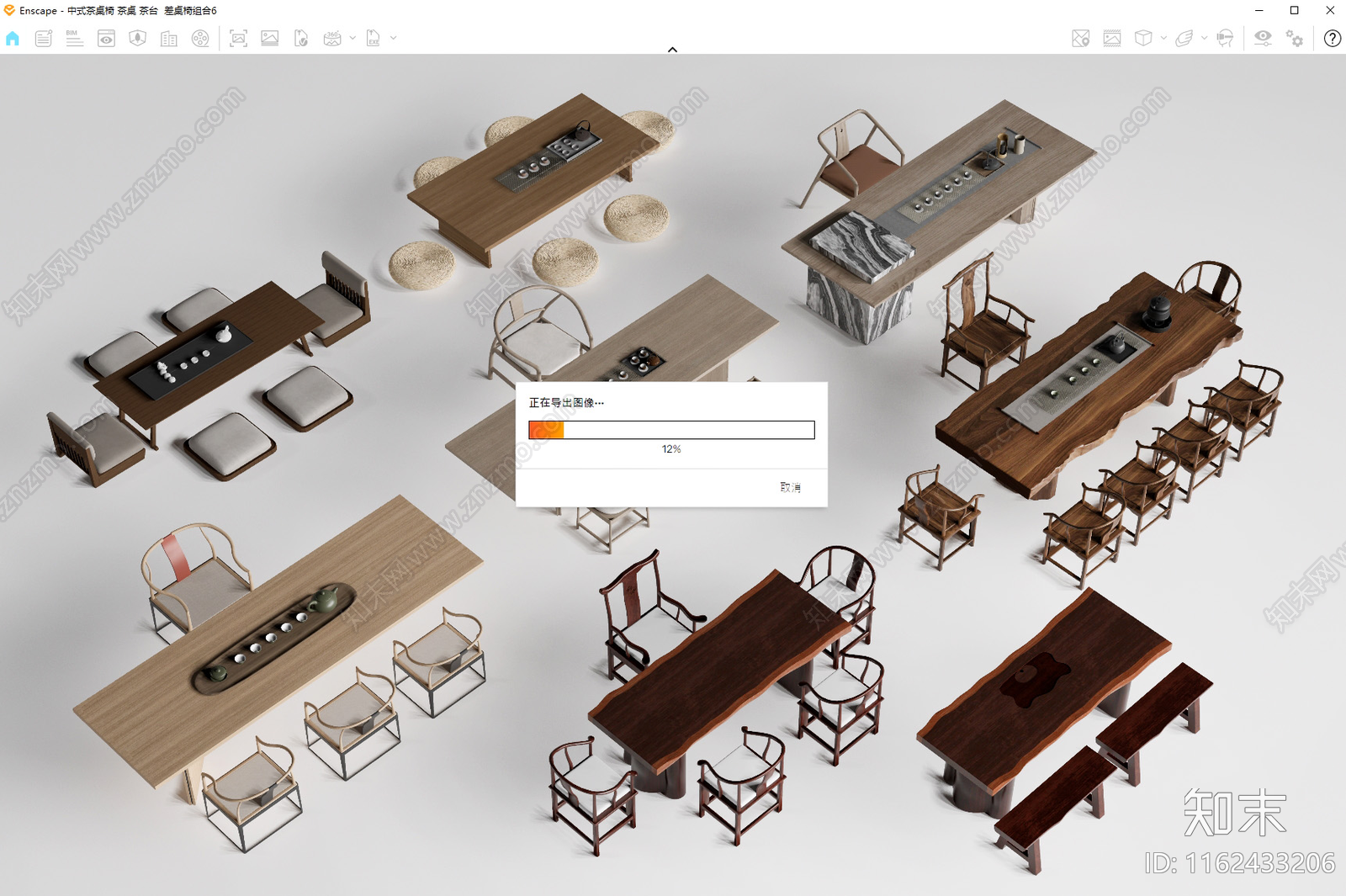This screenshot has width=1346, height=896.
Task: Click the Enscape logo in the title bar
Action: click(x=9, y=10)
